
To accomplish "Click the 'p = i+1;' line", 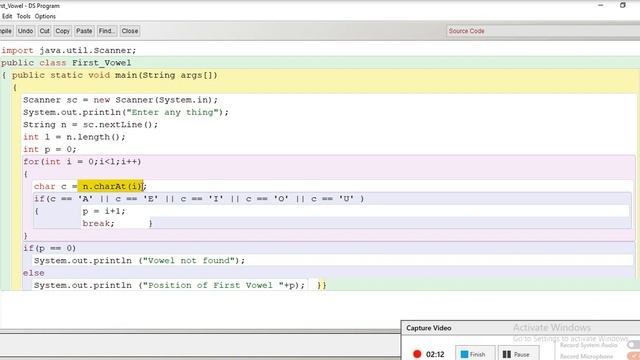I will pos(104,211).
